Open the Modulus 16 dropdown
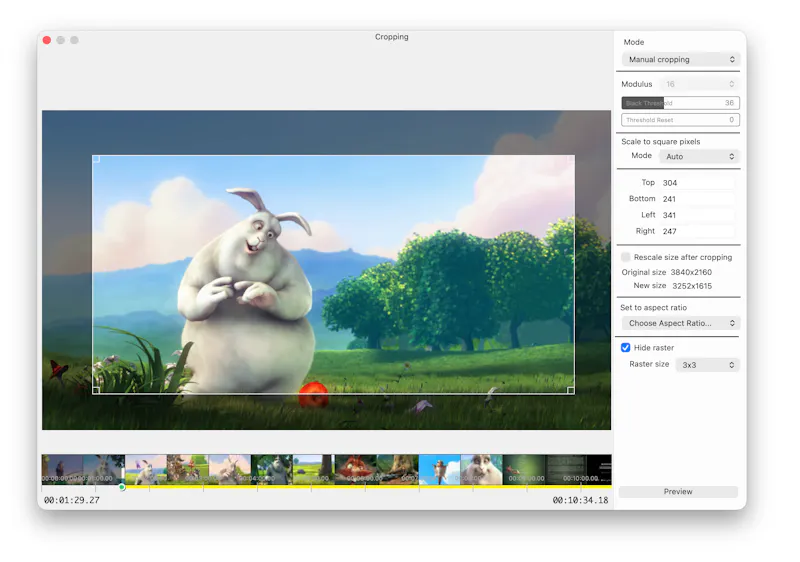This screenshot has height=562, width=800. tap(699, 84)
